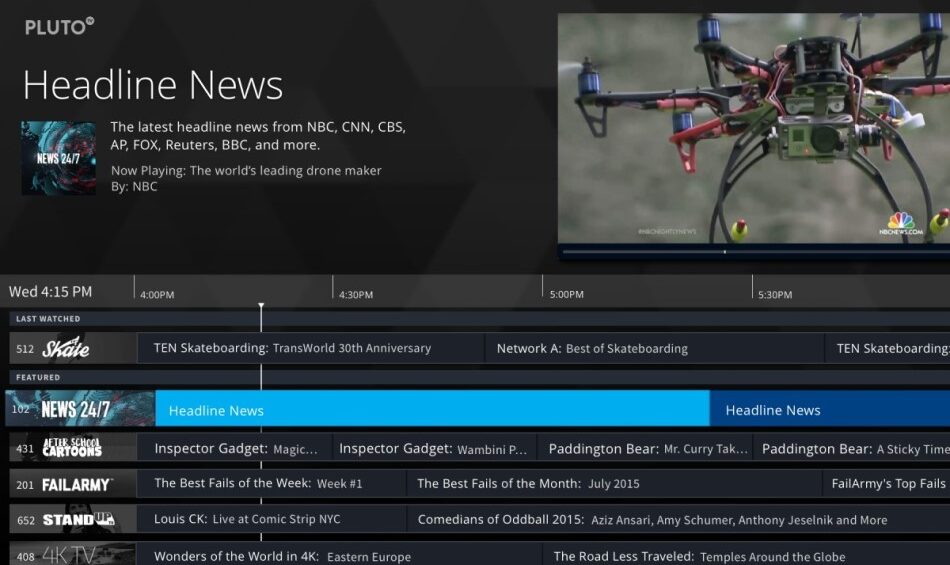950x565 pixels.
Task: Select Wonders of the World in 4K
Action: coord(339,555)
